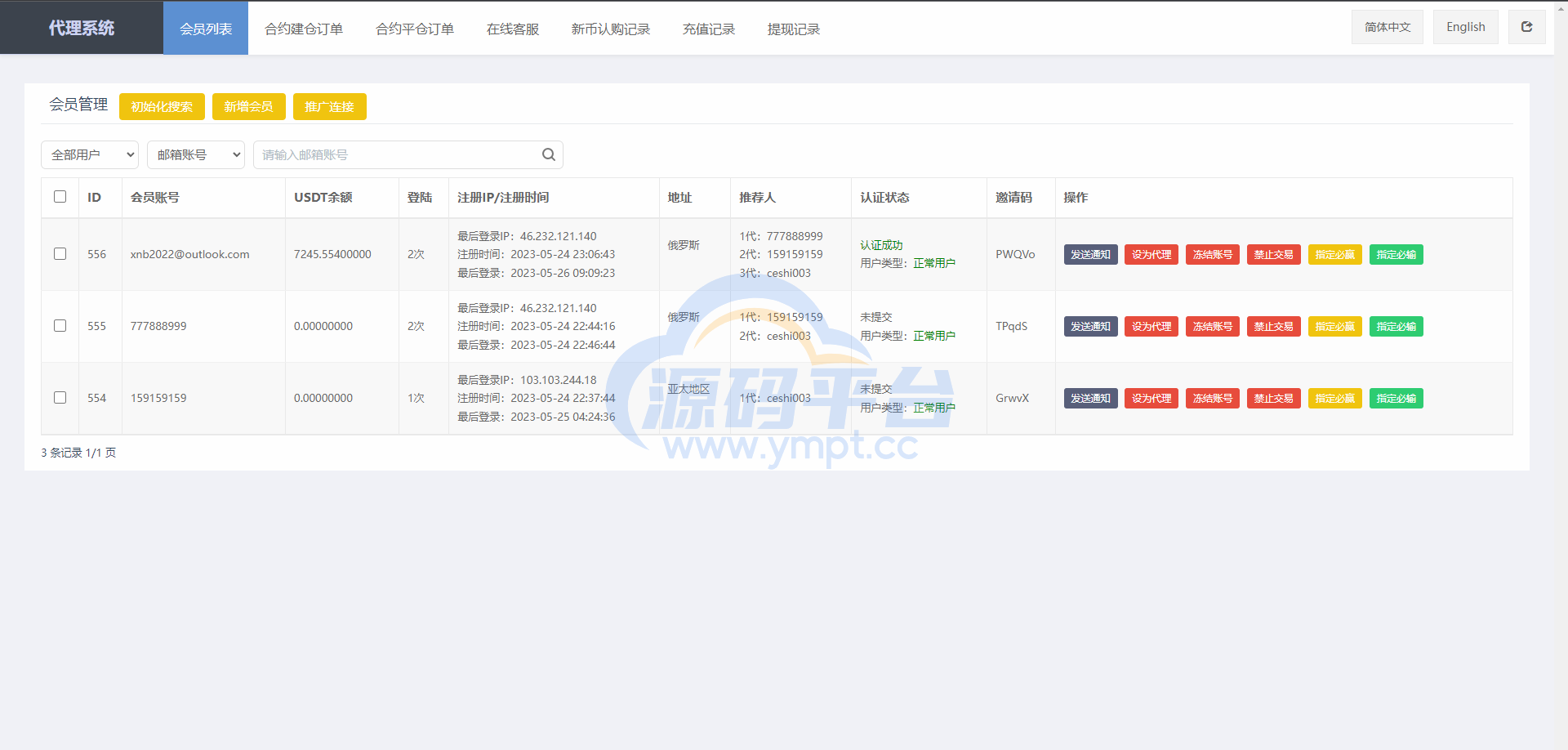Viewport: 1568px width, 750px height.
Task: Open the 邮箱账号 search field dropdown
Action: [x=196, y=154]
